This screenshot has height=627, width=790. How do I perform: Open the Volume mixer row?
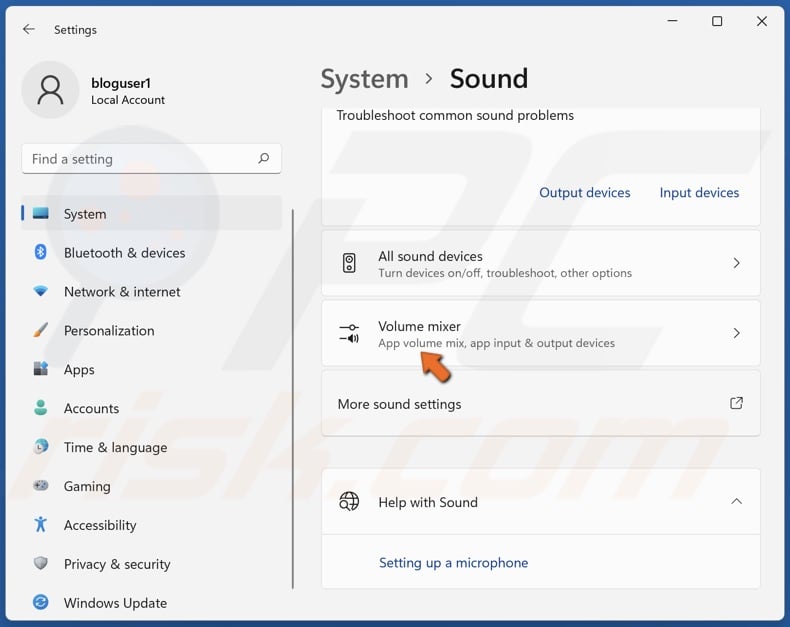[541, 333]
